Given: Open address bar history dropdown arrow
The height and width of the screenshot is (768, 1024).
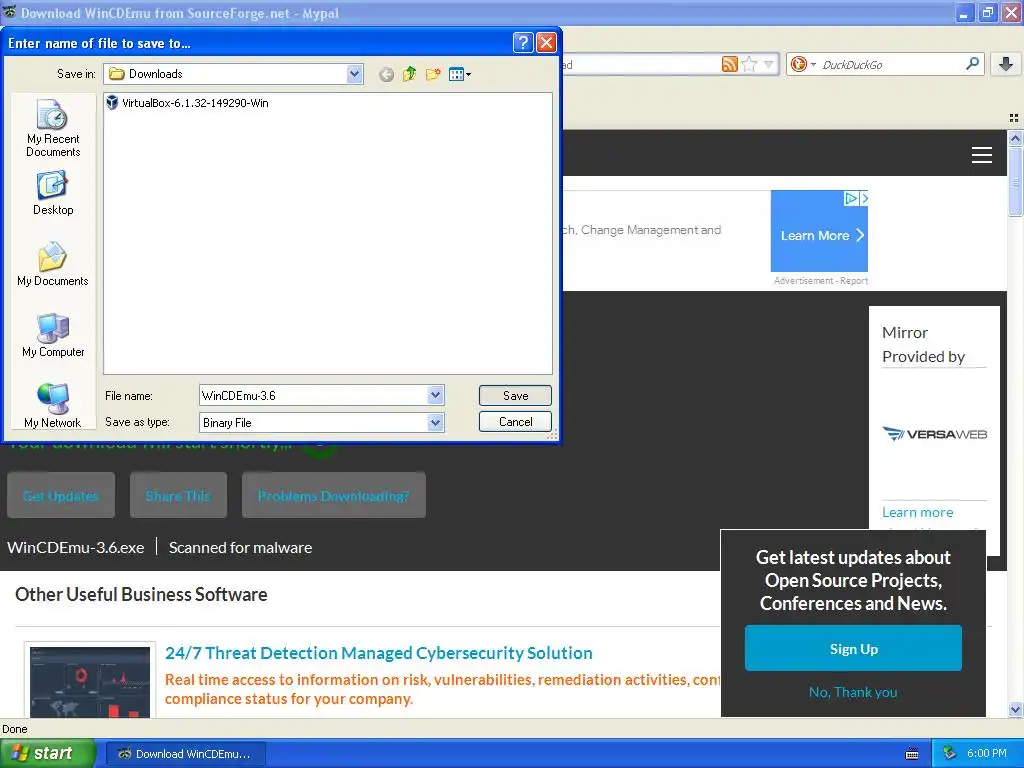Looking at the screenshot, I should (x=769, y=64).
